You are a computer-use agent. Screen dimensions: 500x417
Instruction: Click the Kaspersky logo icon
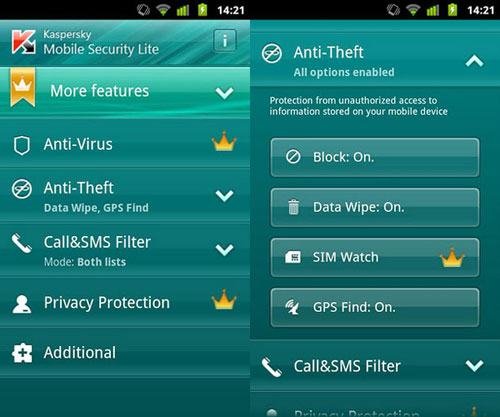[24, 42]
